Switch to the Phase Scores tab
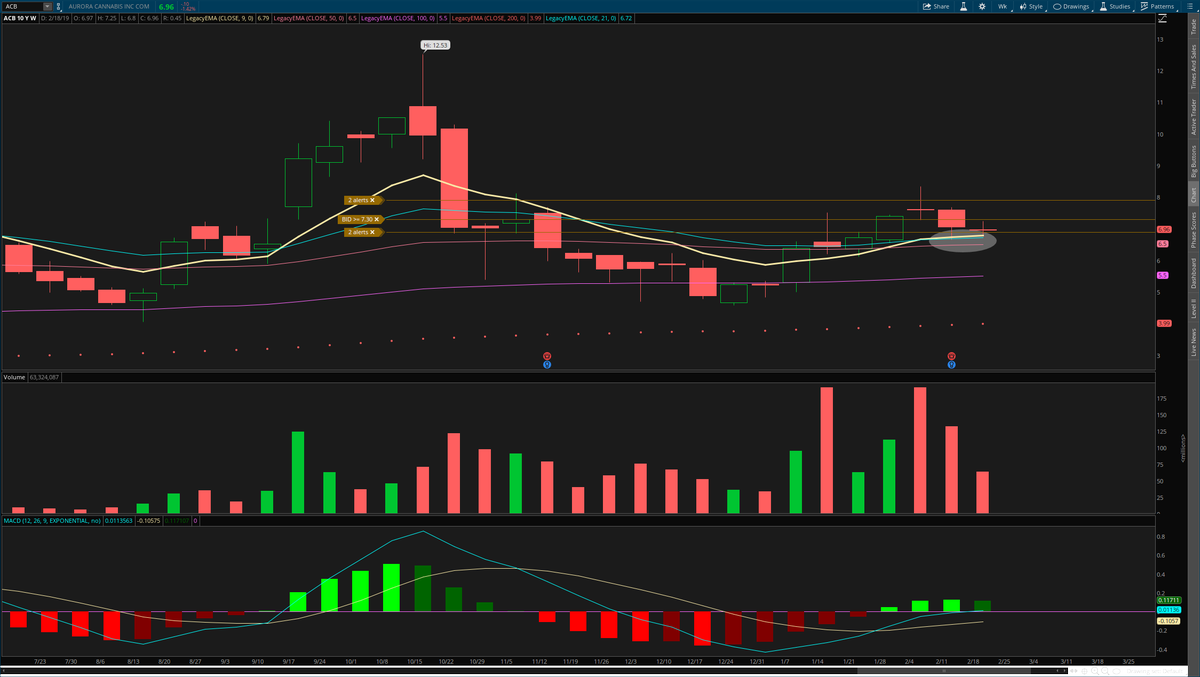The height and width of the screenshot is (677, 1200). click(1193, 231)
